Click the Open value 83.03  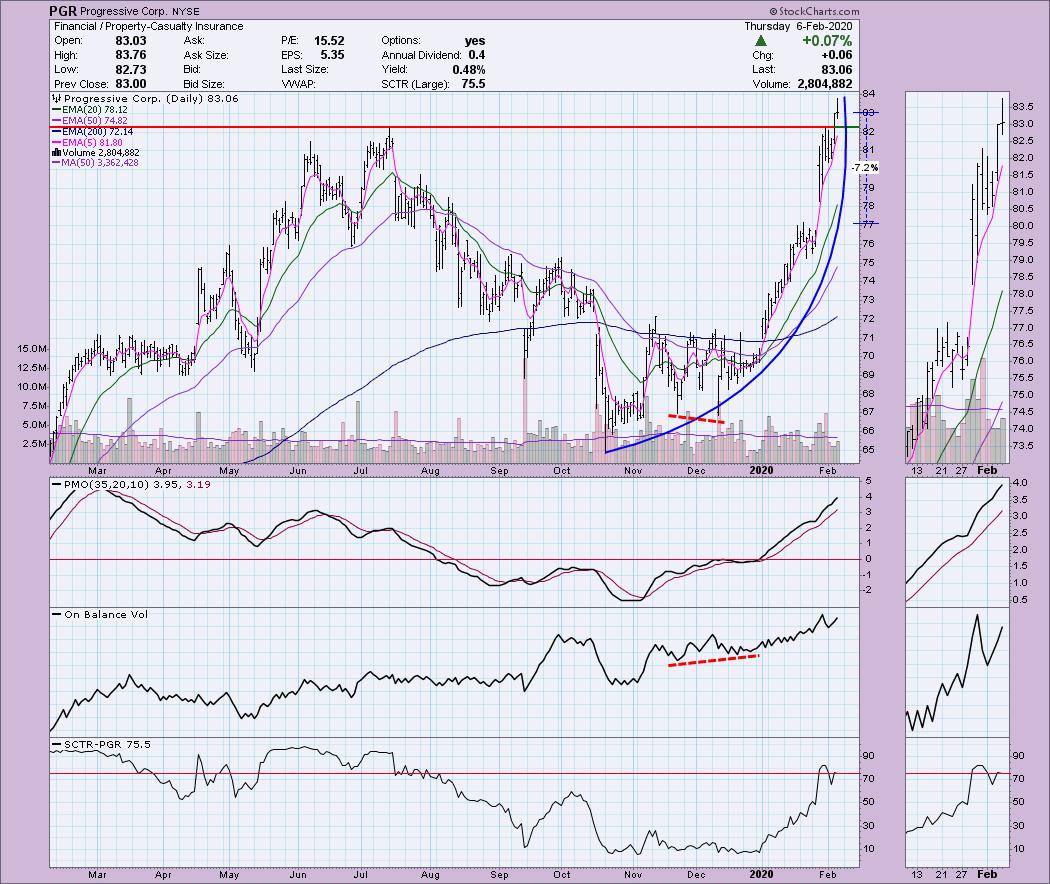131,41
